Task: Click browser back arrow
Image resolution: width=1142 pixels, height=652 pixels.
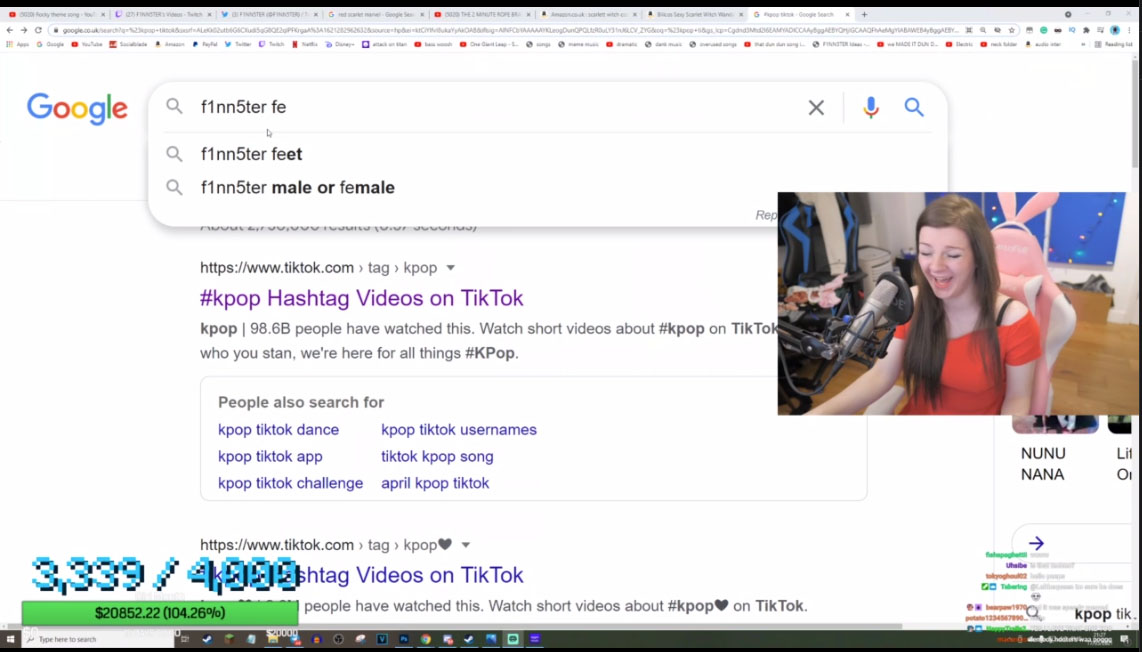Action: [9, 30]
